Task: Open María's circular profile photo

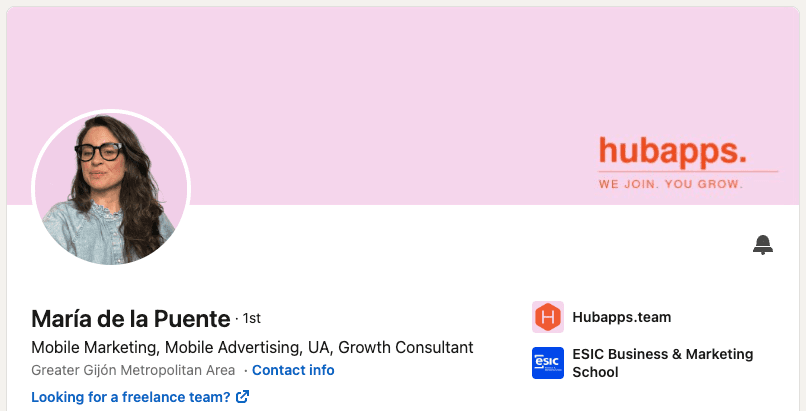Action: pyautogui.click(x=111, y=189)
